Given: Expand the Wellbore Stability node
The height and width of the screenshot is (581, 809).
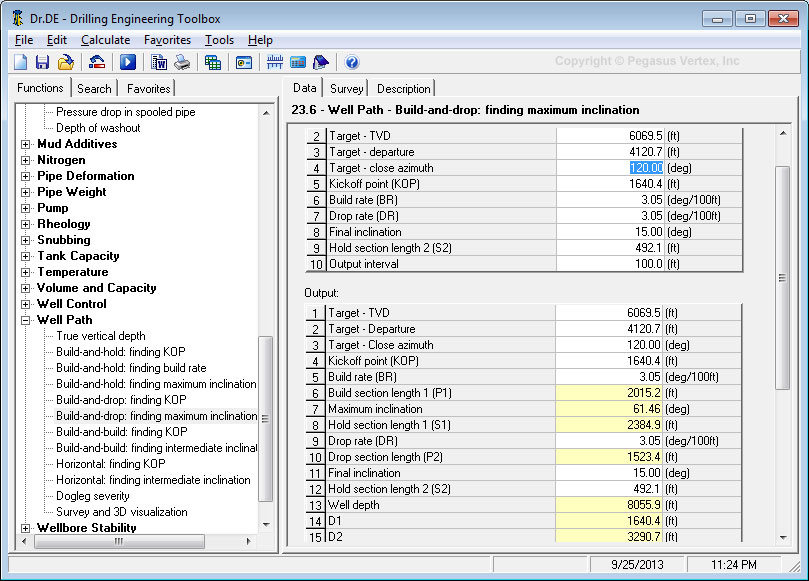Looking at the screenshot, I should coord(25,528).
